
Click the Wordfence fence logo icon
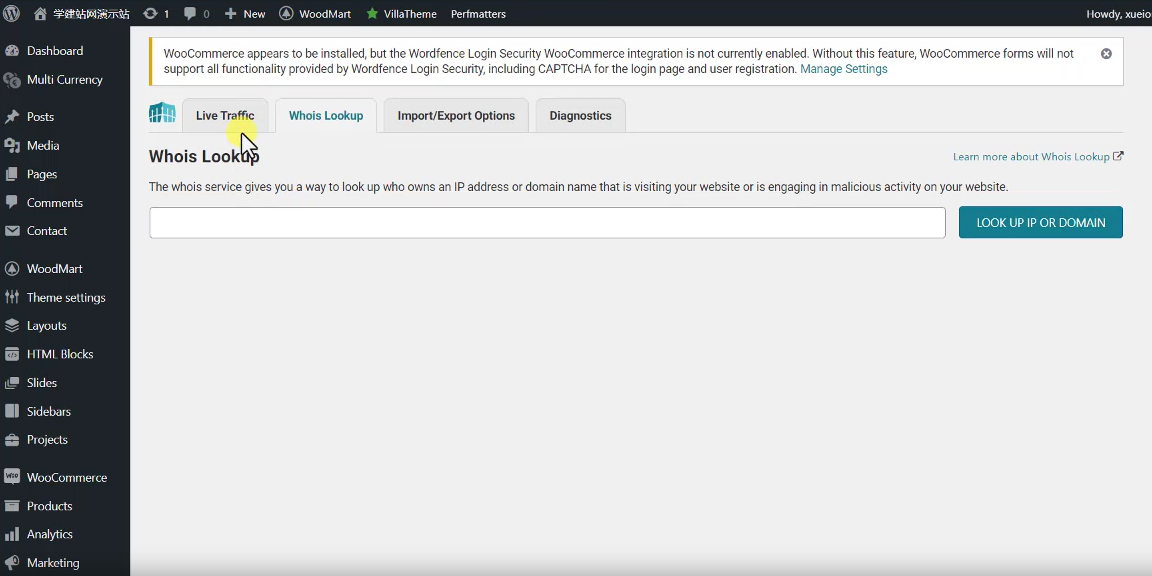(162, 113)
